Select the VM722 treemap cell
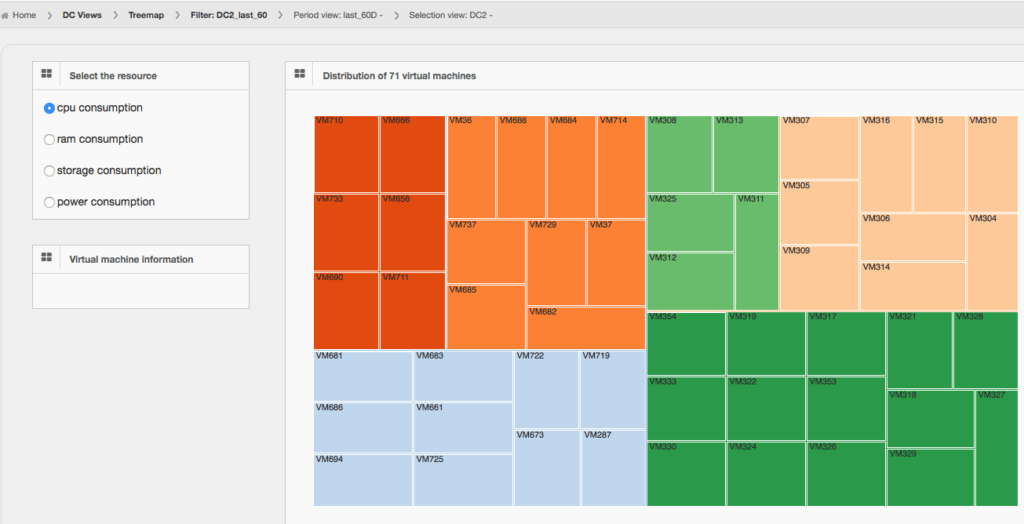The height and width of the screenshot is (524, 1024). (x=547, y=390)
